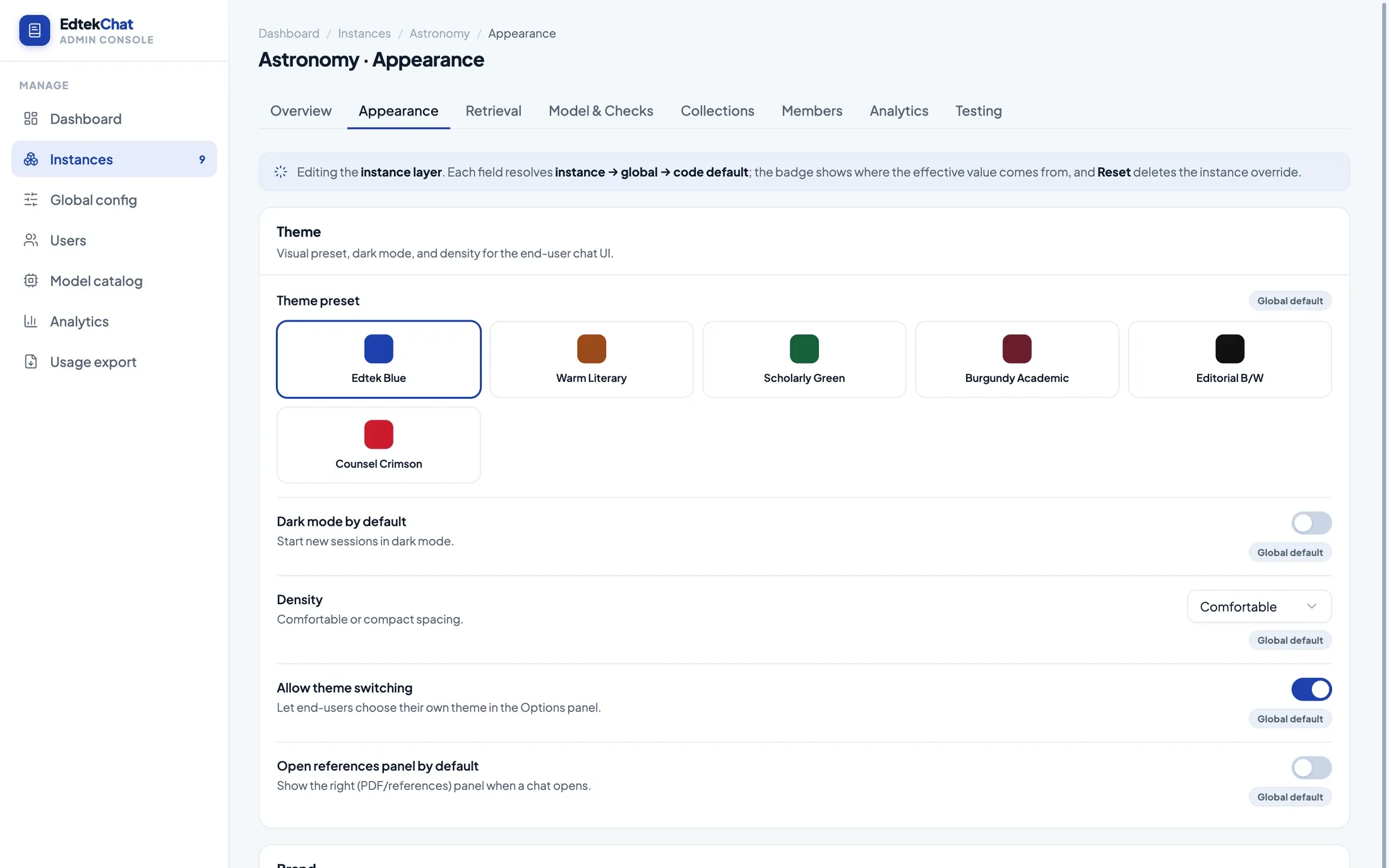
Task: Click Global default badge under Density
Action: 1290,640
